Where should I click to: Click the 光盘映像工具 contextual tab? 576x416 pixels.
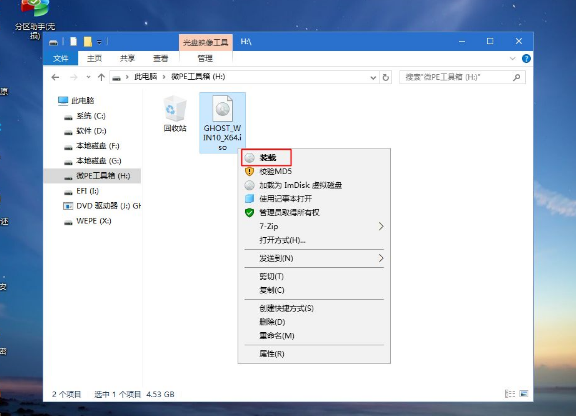[x=205, y=42]
